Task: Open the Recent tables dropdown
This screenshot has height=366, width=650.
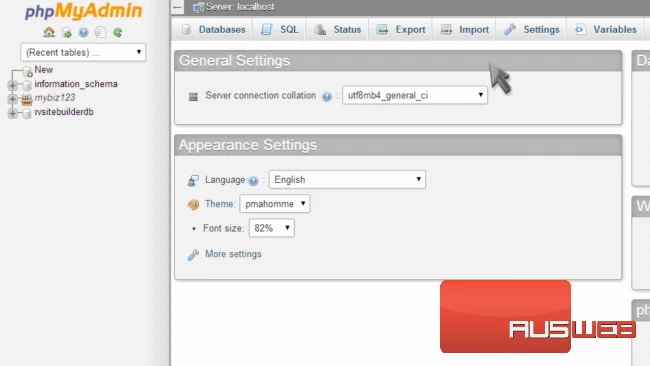Action: point(83,52)
